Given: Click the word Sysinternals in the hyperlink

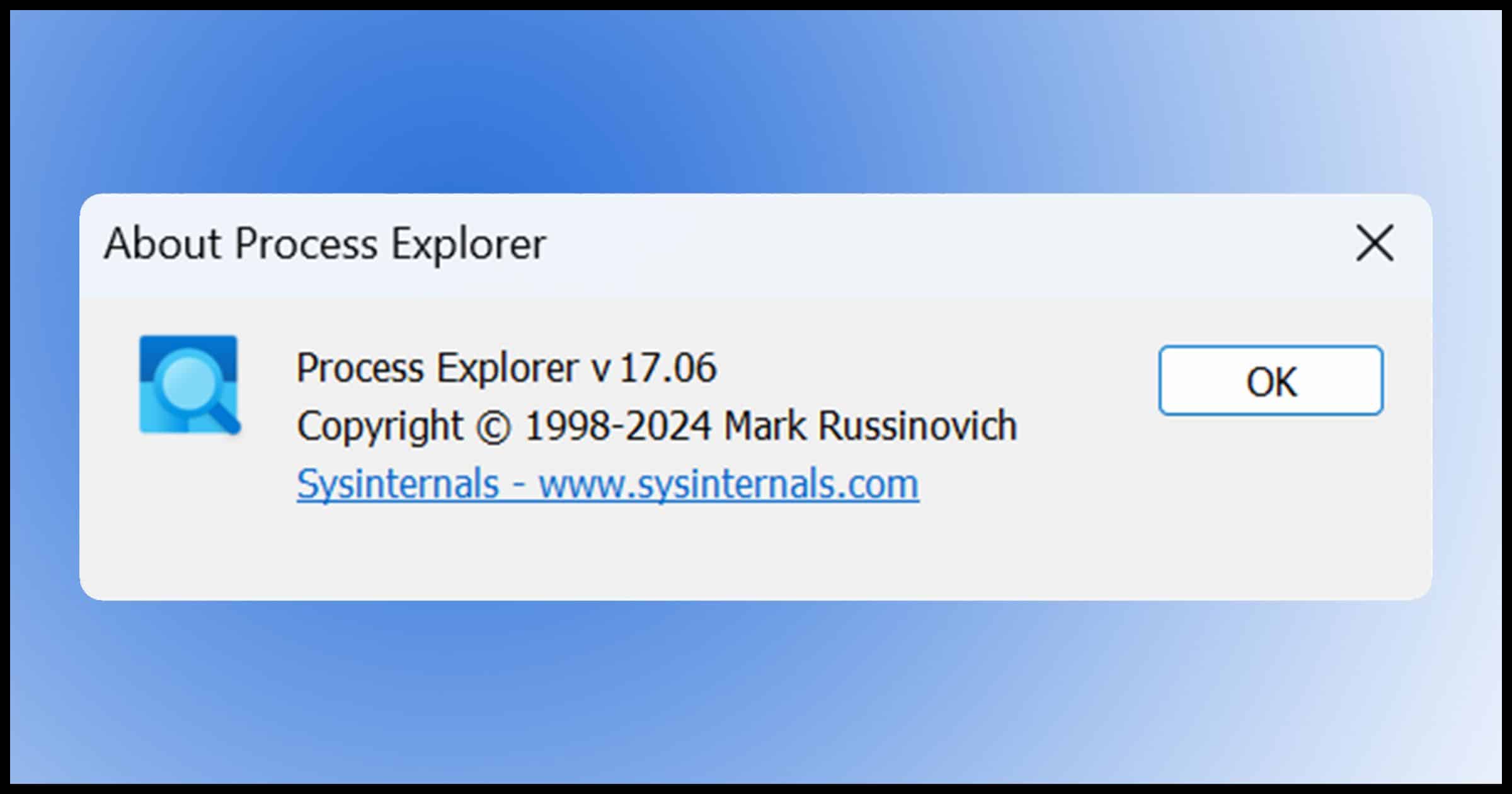Looking at the screenshot, I should coord(398,484).
